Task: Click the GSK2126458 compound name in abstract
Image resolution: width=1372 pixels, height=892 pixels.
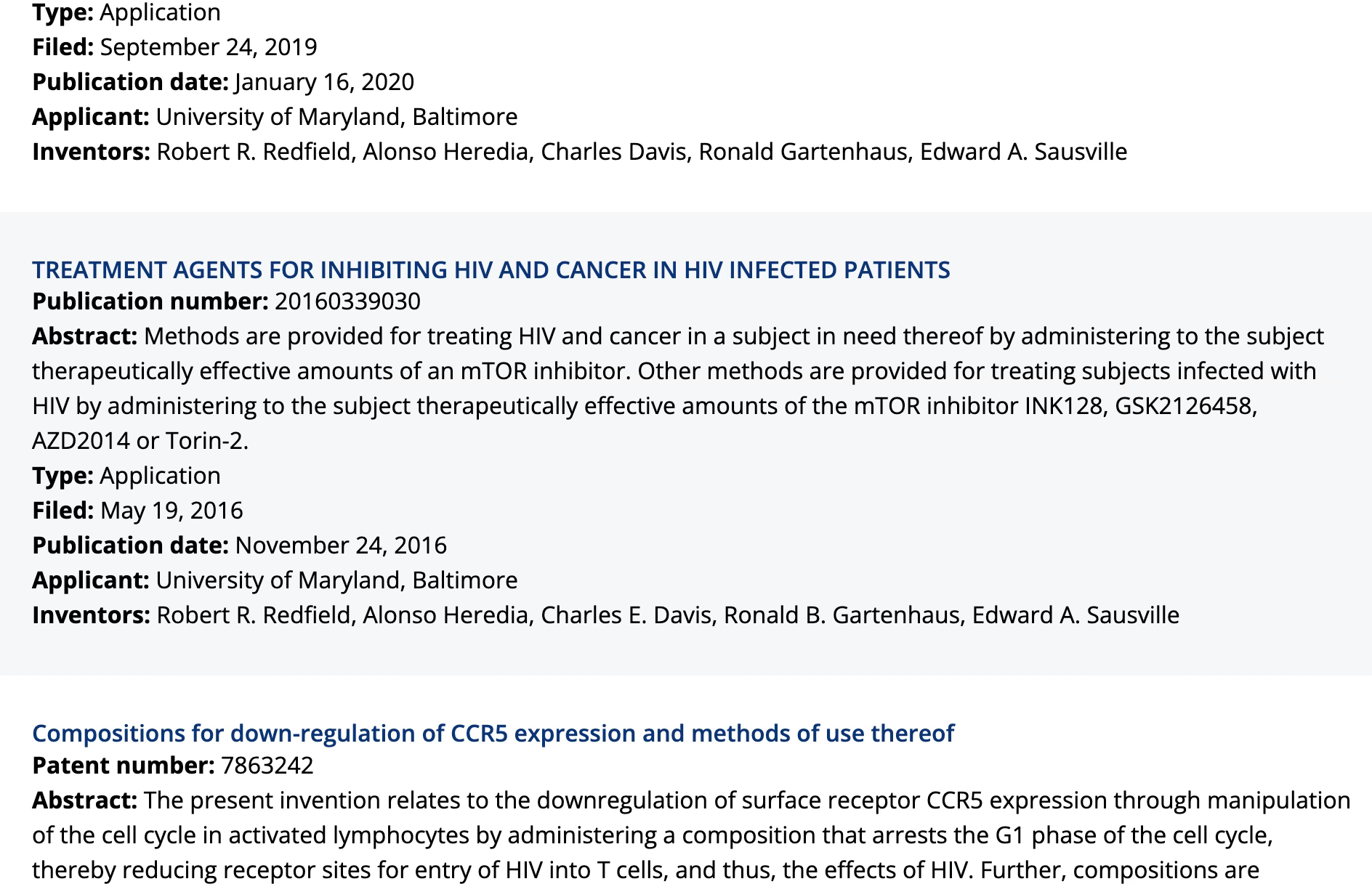Action: point(1185,405)
